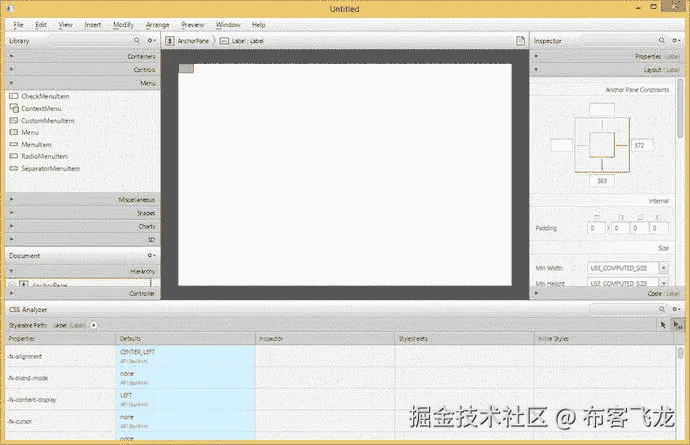Viewport: 690px width, 445px height.
Task: Click the Styleable Path round arrow button
Action: pos(93,325)
